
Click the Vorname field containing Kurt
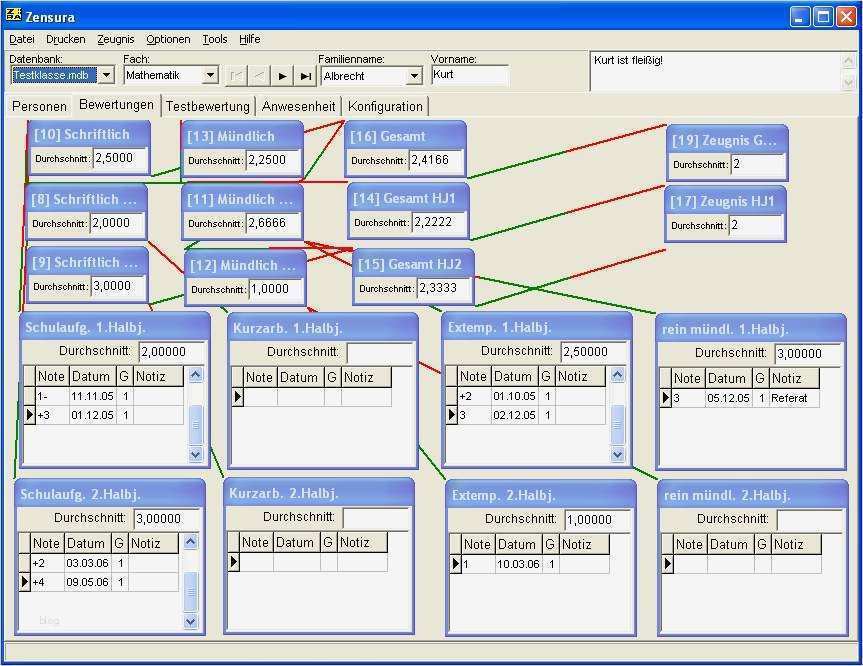(x=469, y=75)
